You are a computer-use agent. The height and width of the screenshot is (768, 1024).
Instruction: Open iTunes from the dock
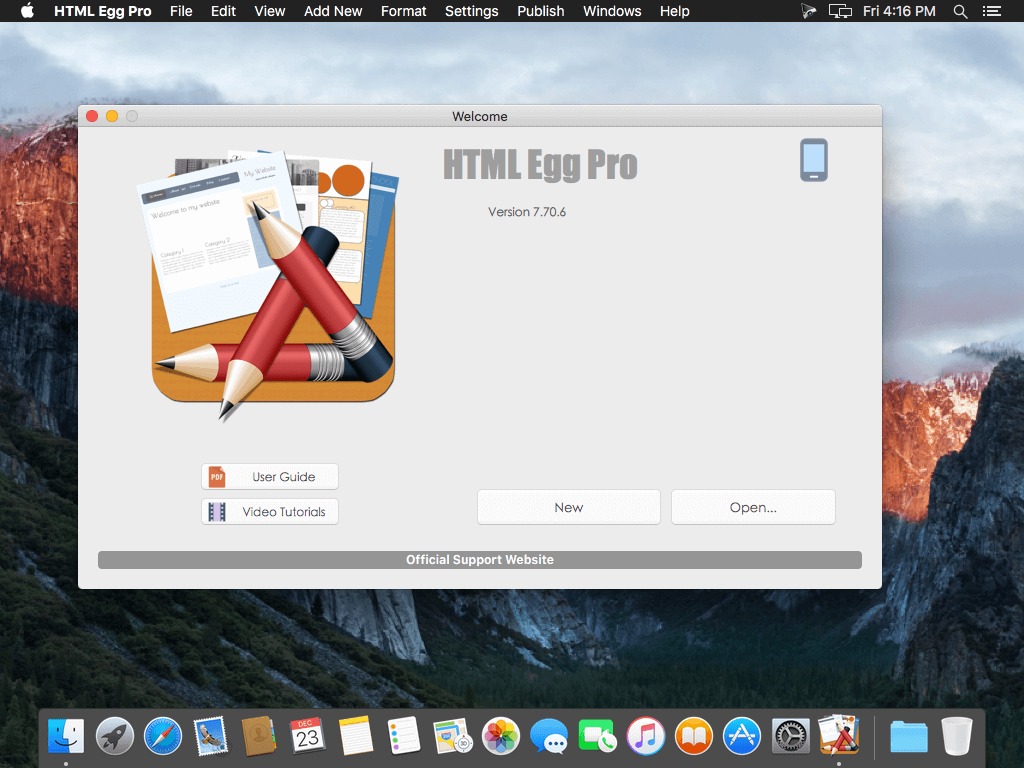coord(646,736)
